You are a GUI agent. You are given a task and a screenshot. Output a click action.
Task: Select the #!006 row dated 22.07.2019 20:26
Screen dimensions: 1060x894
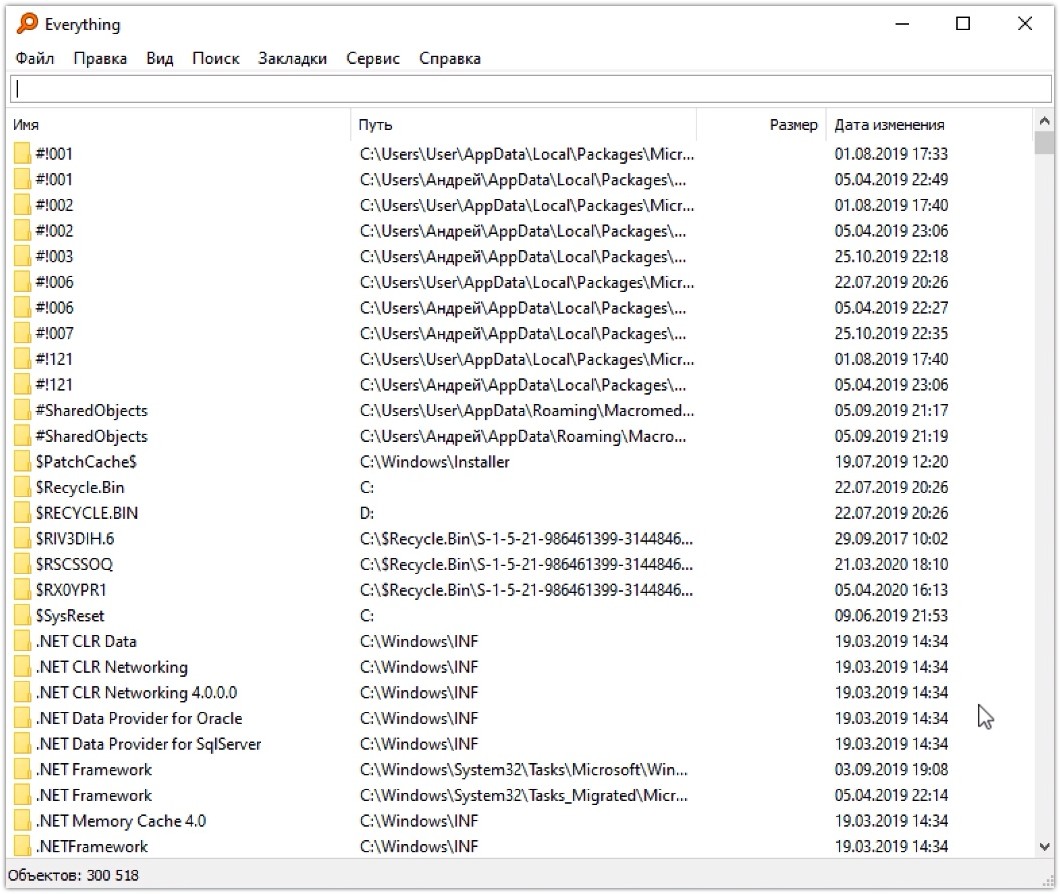pos(521,283)
